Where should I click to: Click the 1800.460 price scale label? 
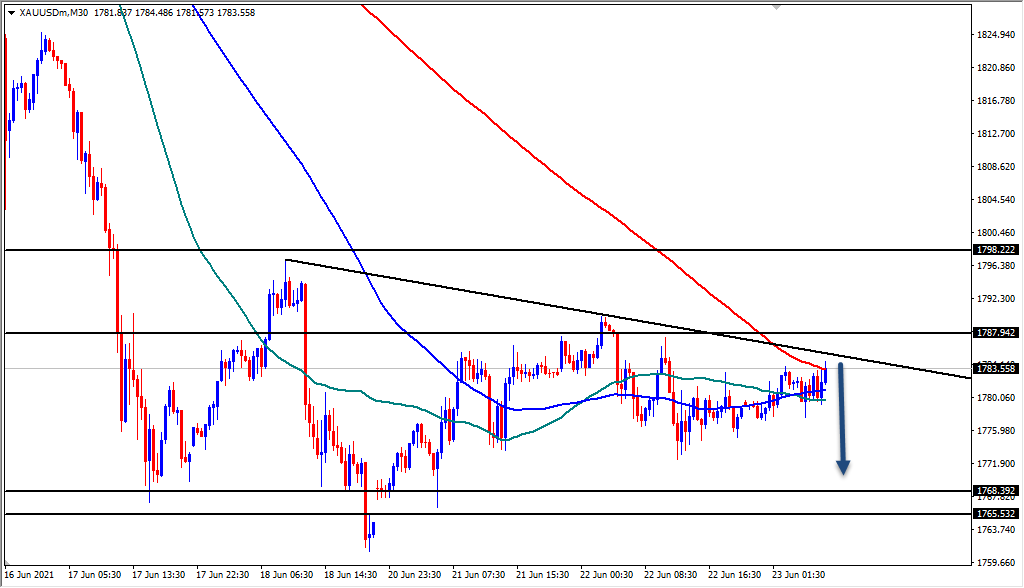996,233
